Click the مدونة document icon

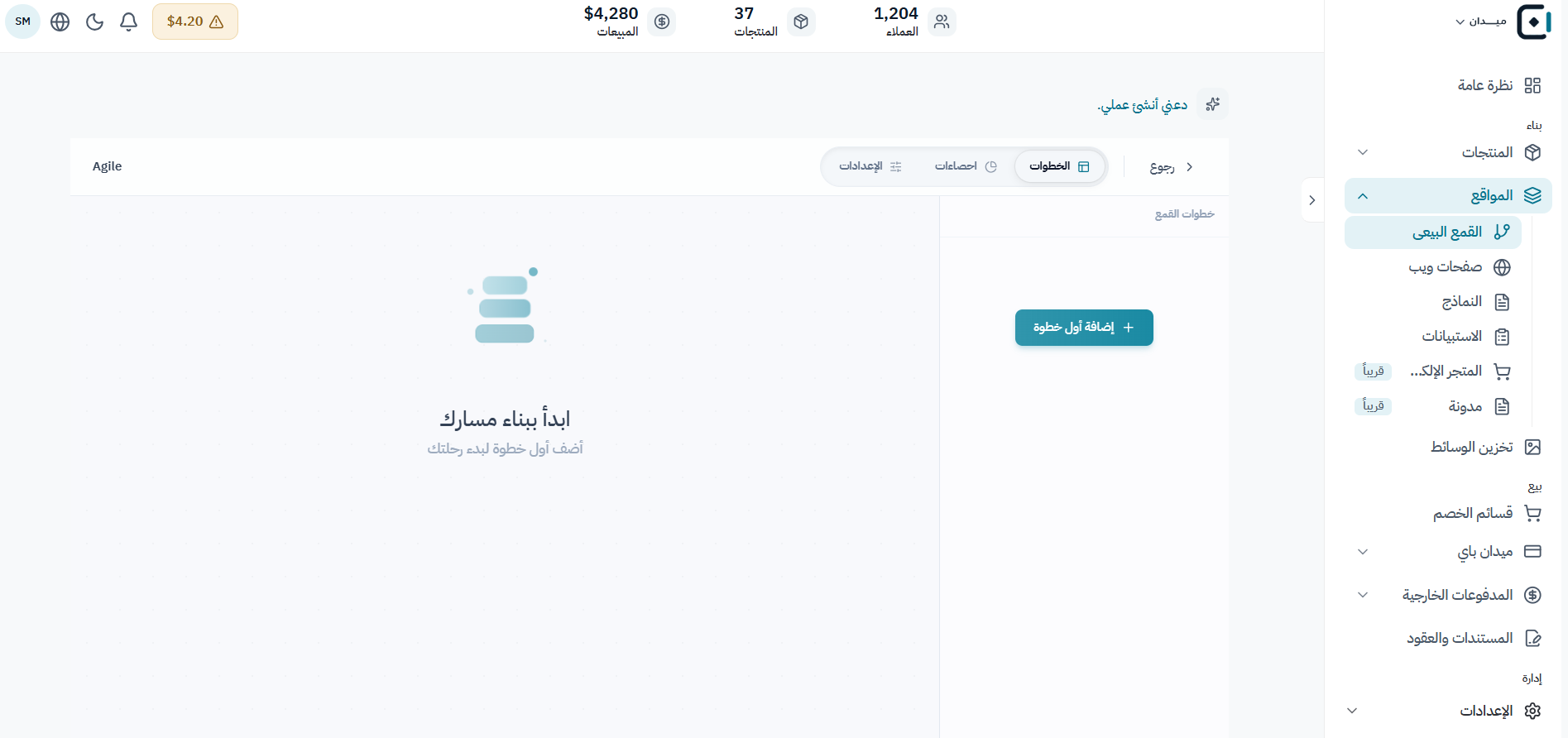tap(1503, 406)
